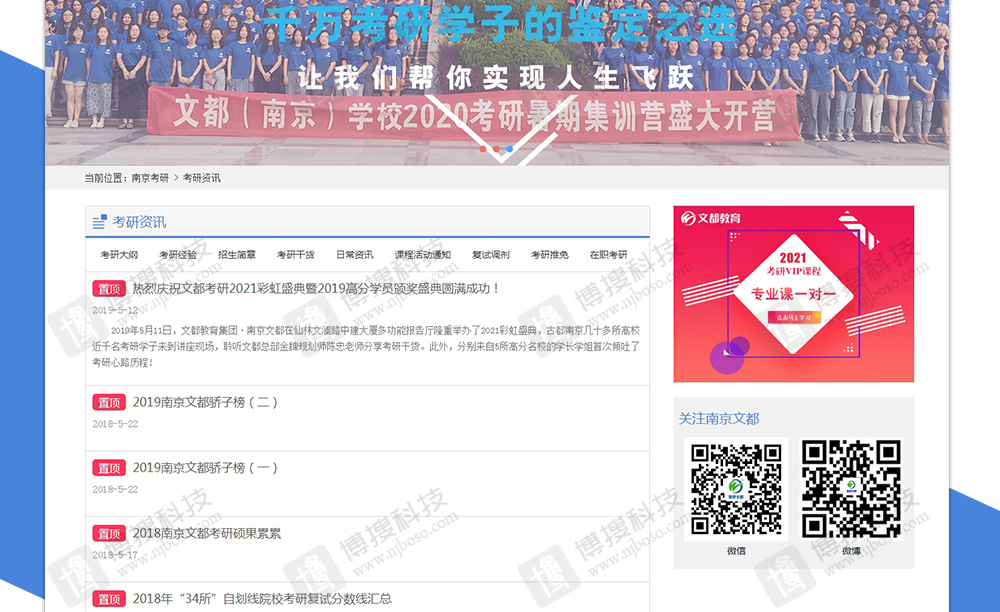Open the 微博 QR code image
The image size is (1000, 612).
tap(851, 489)
